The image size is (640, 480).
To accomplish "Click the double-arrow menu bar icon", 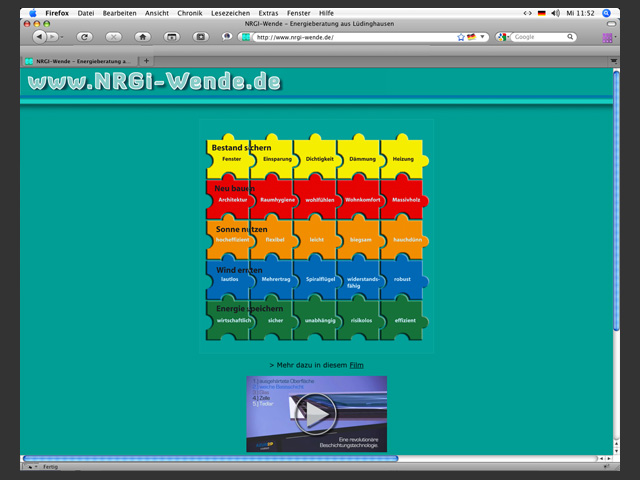I will tap(527, 13).
